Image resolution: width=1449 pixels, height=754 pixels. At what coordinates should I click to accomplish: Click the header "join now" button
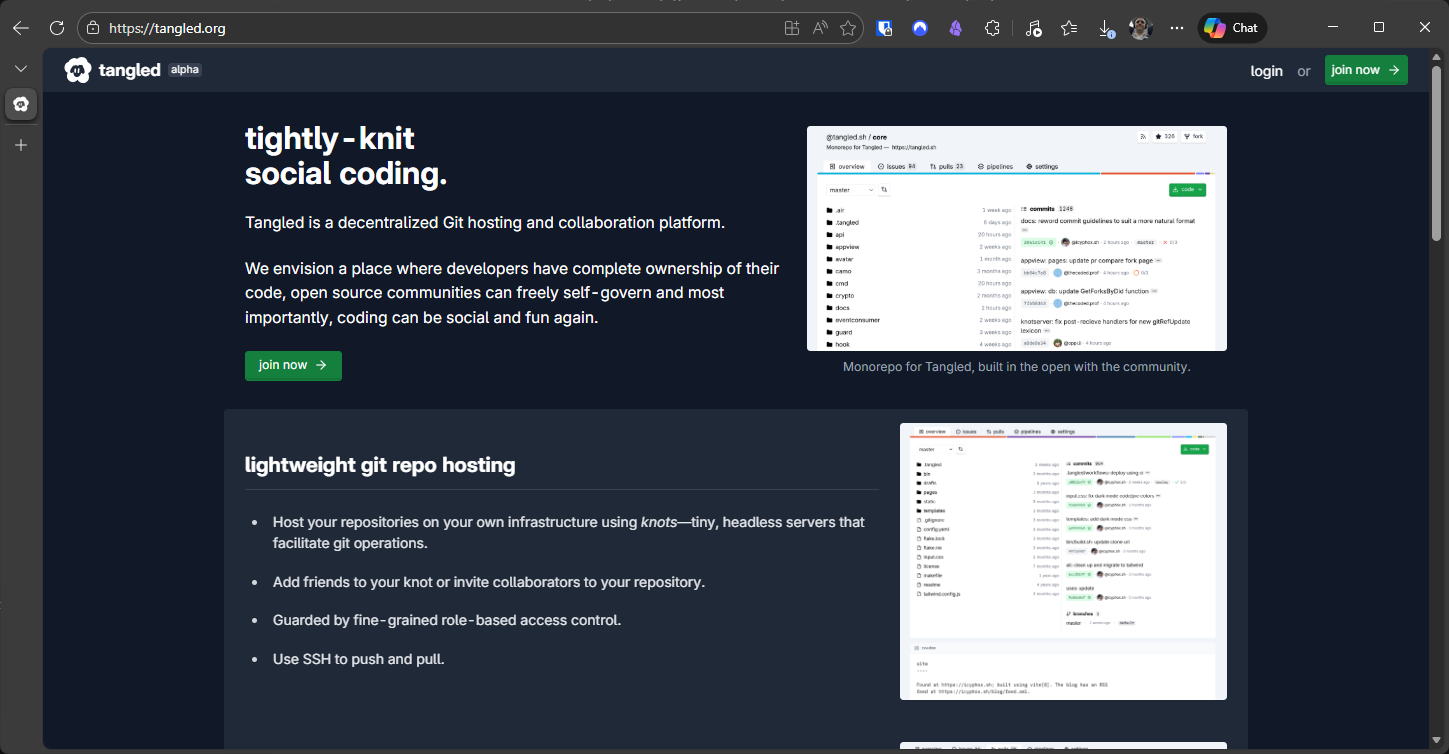click(x=1365, y=70)
